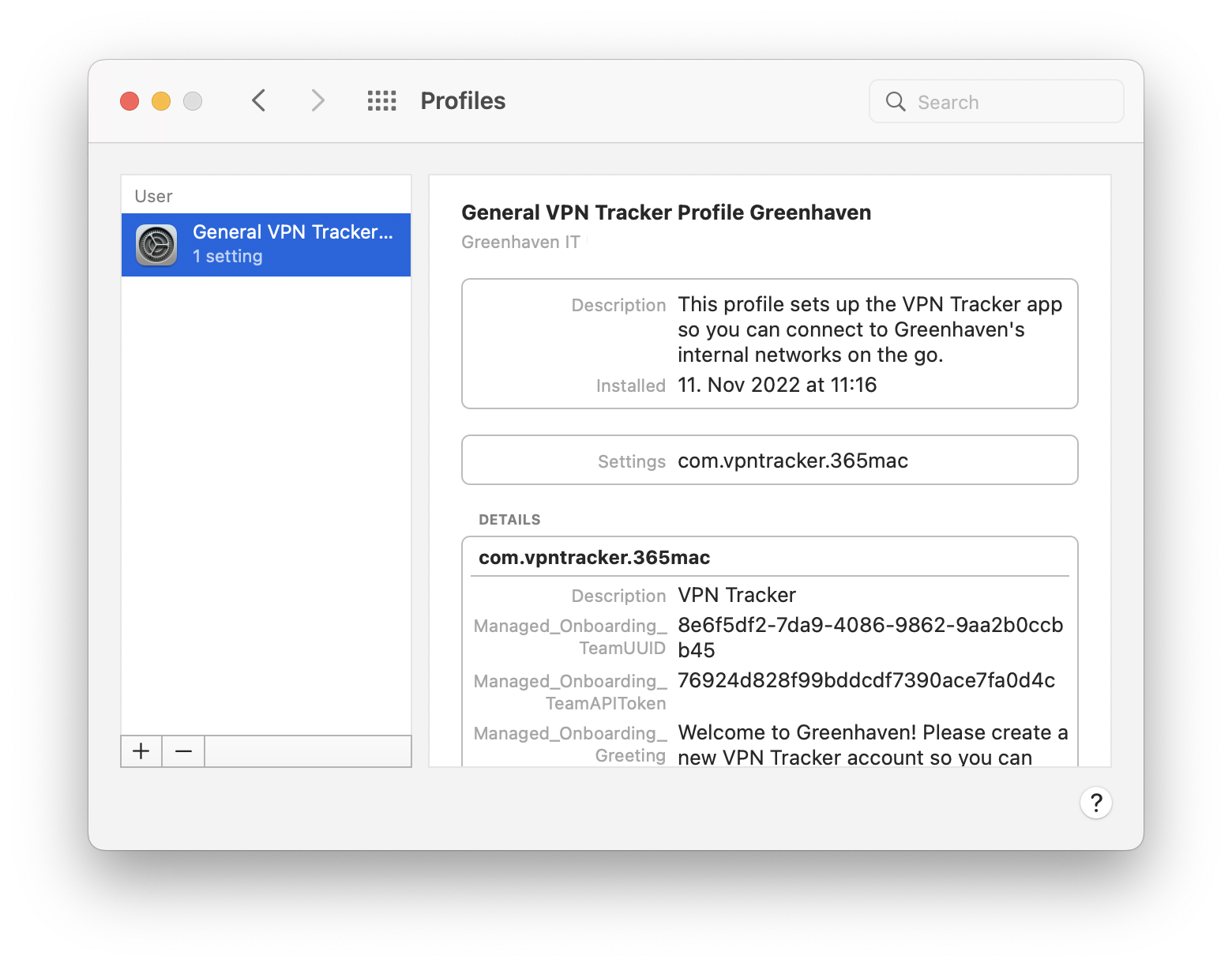Select General VPN Tracker profile row
Screen dimensions: 1232x967
[266, 245]
